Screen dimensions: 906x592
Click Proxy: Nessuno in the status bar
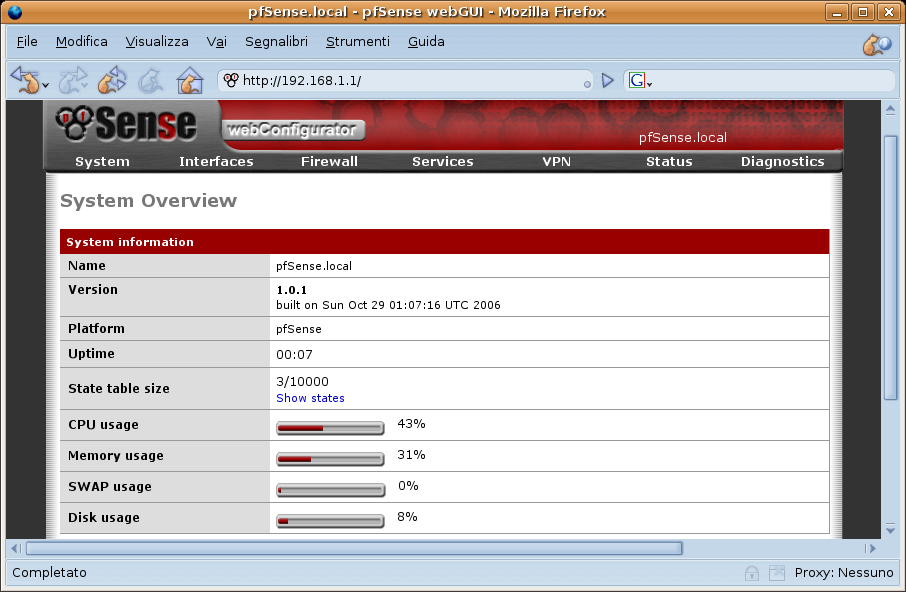coord(843,573)
